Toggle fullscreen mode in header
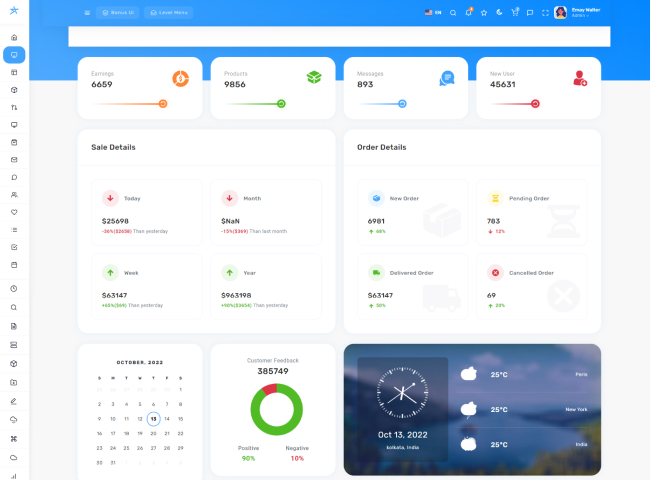The height and width of the screenshot is (480, 650). [x=545, y=13]
